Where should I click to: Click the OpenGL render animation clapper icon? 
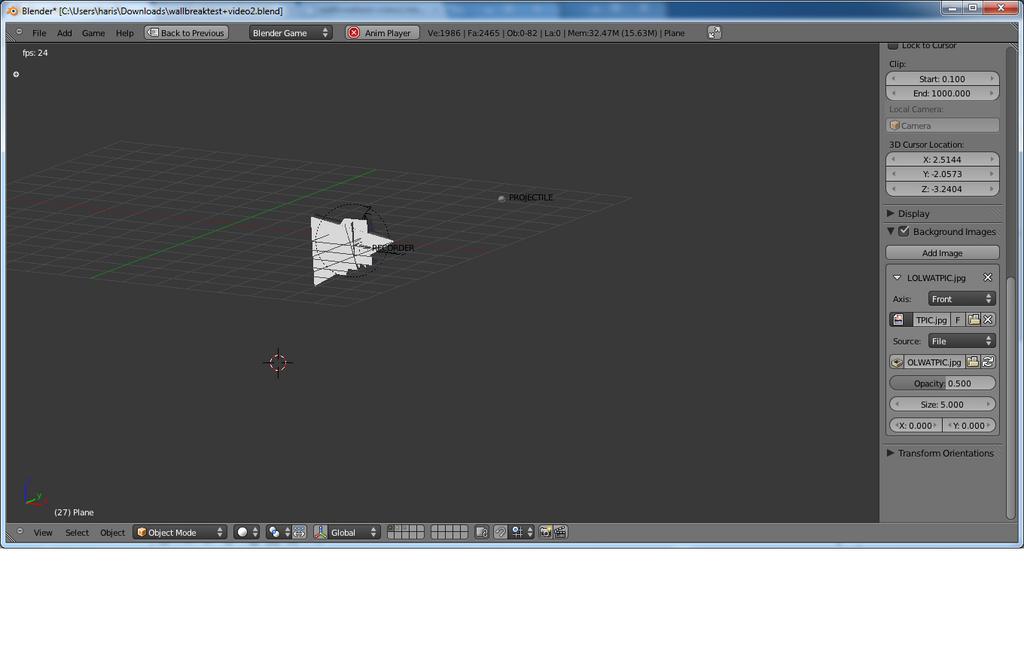coord(560,532)
